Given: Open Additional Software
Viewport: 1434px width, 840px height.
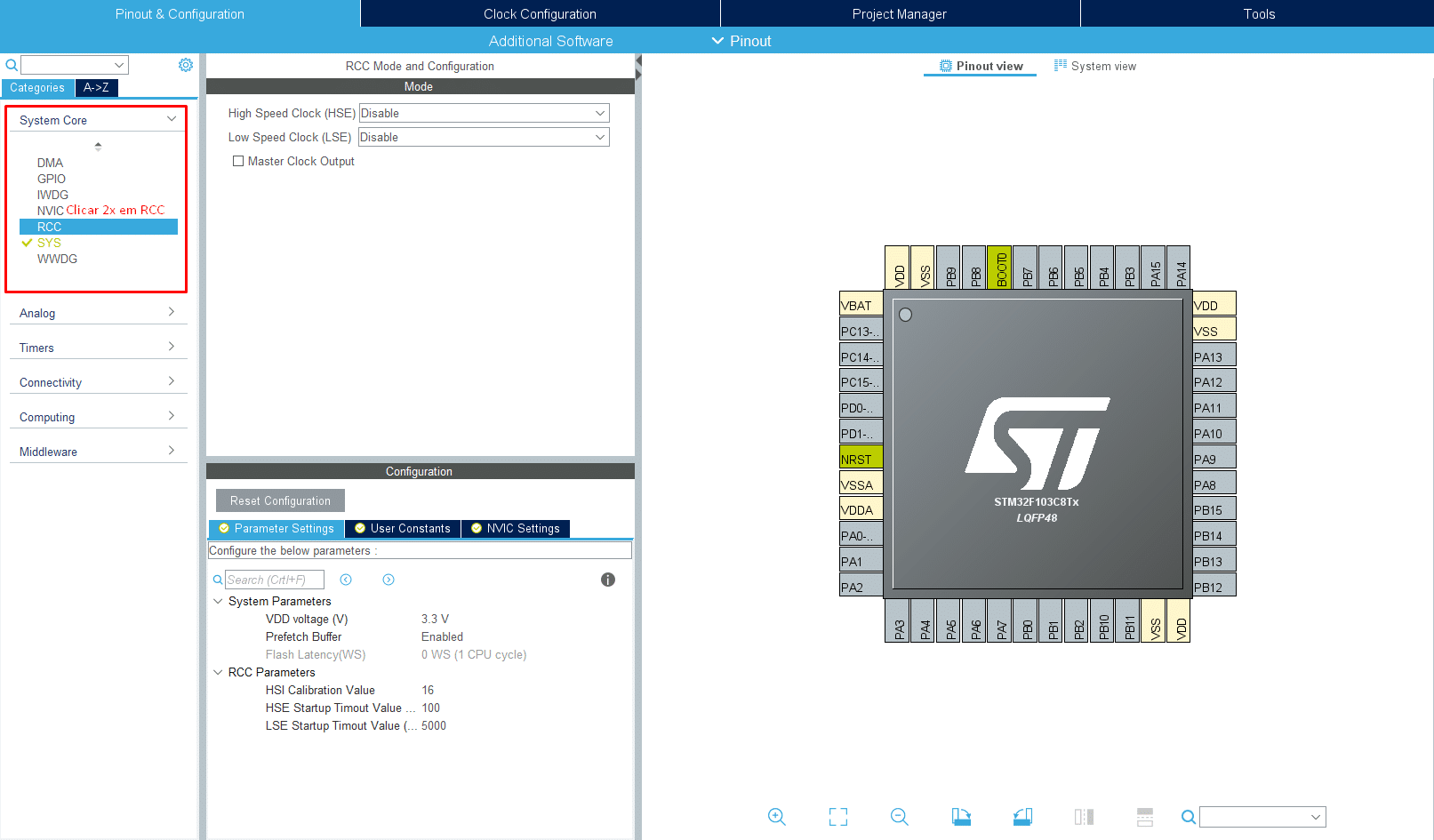Looking at the screenshot, I should coord(550,41).
